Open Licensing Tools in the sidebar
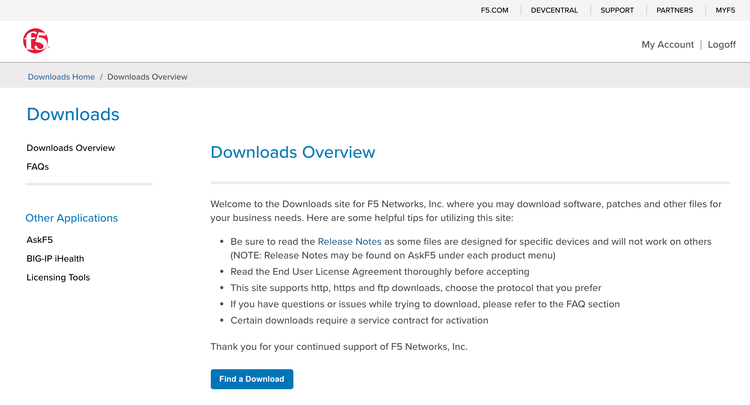The width and height of the screenshot is (750, 405). [x=58, y=277]
